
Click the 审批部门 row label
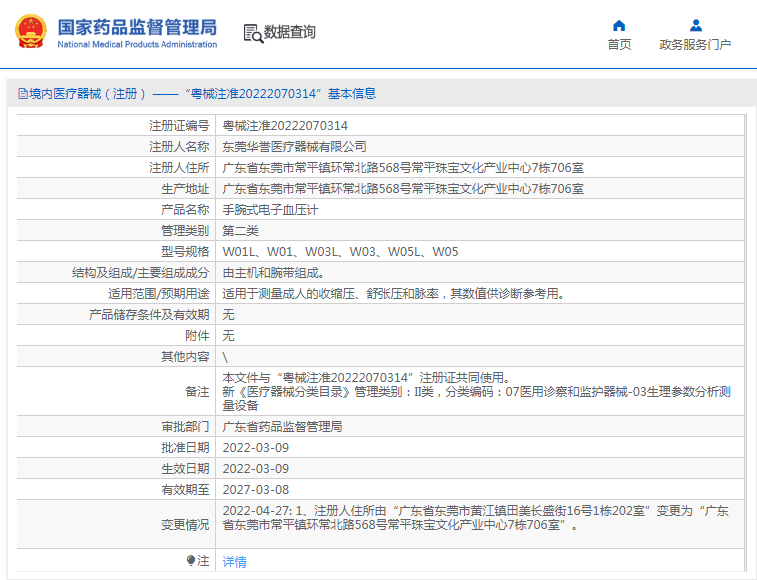185,426
